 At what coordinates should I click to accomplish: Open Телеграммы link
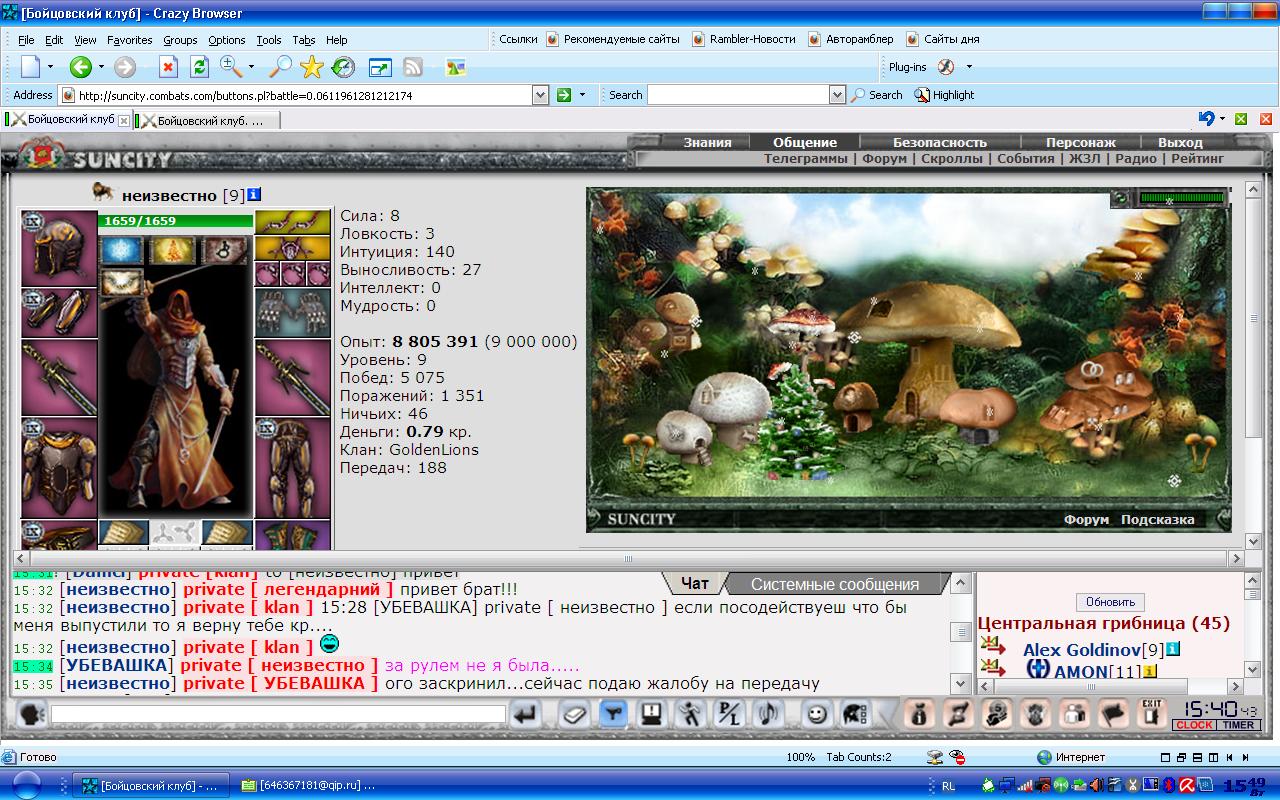click(806, 158)
